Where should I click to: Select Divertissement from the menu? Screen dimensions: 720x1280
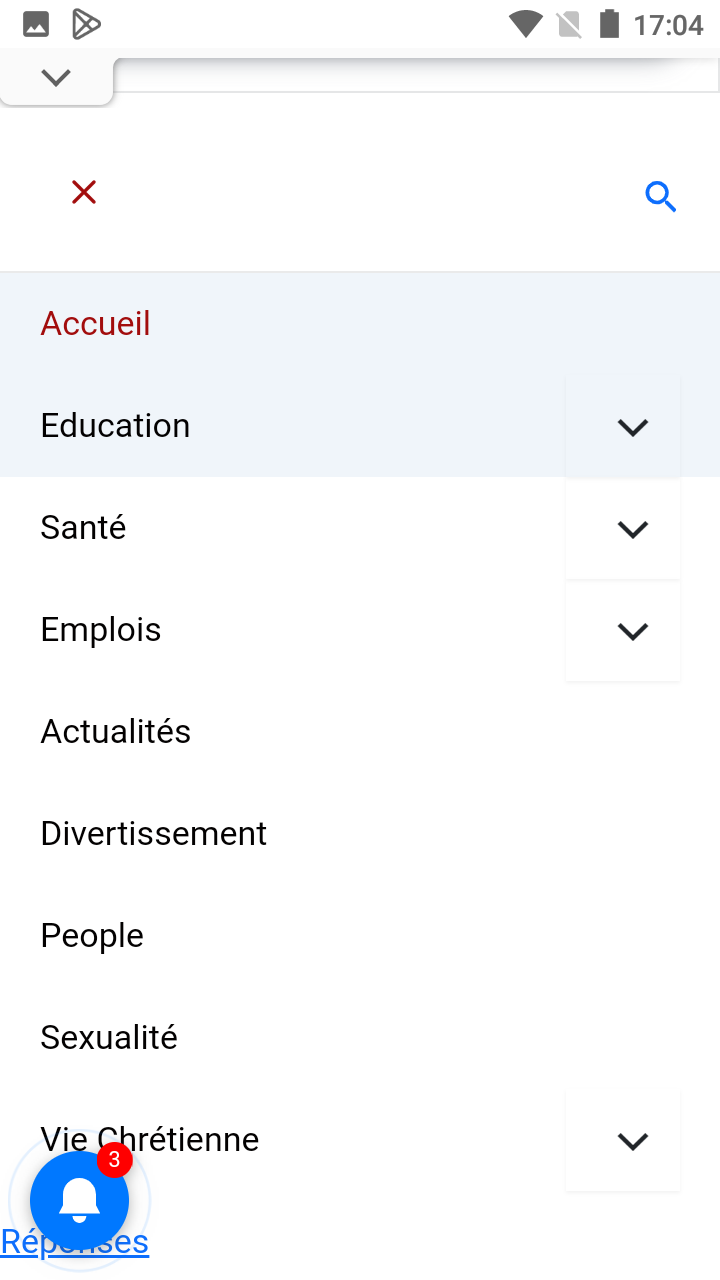154,834
